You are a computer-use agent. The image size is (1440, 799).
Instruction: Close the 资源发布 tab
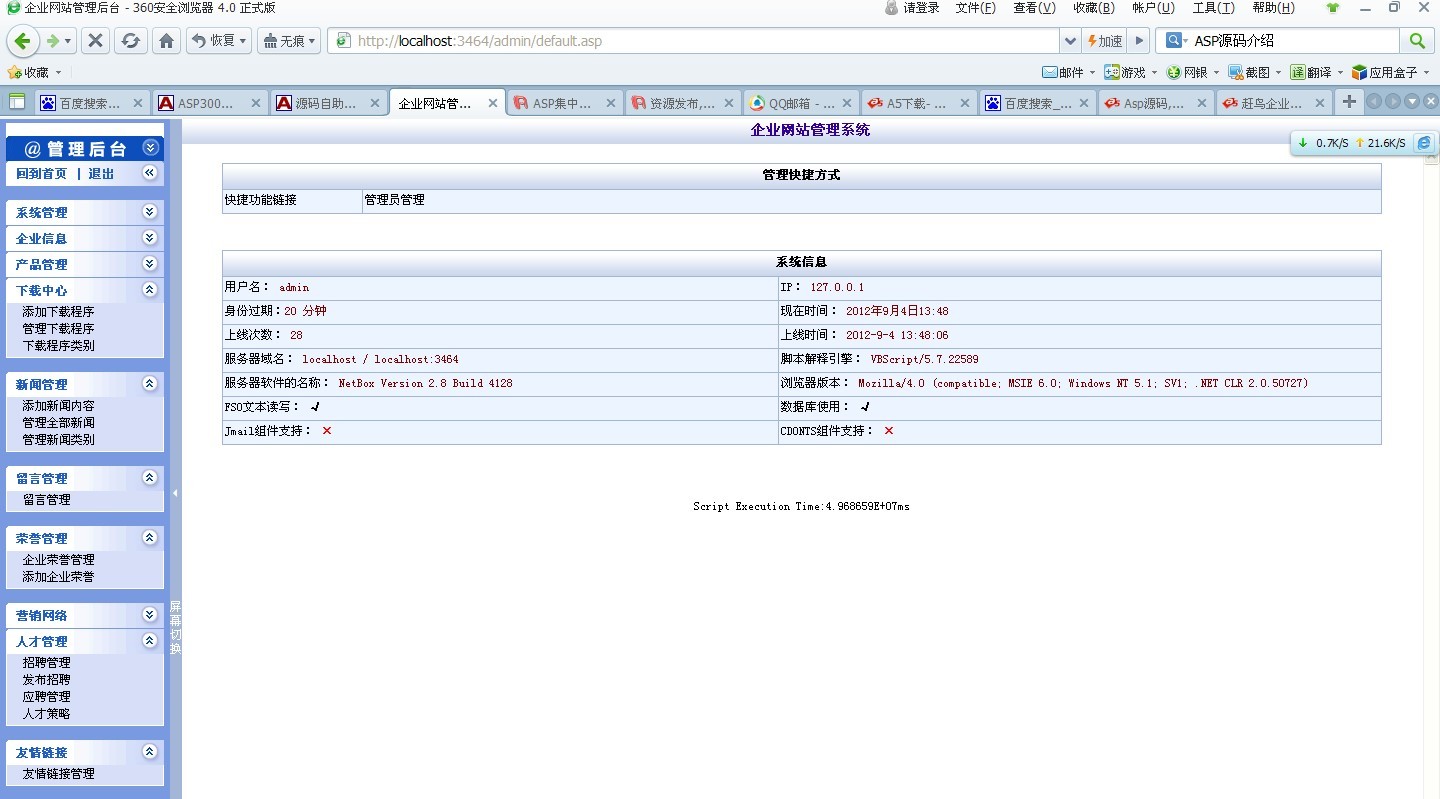(x=729, y=103)
